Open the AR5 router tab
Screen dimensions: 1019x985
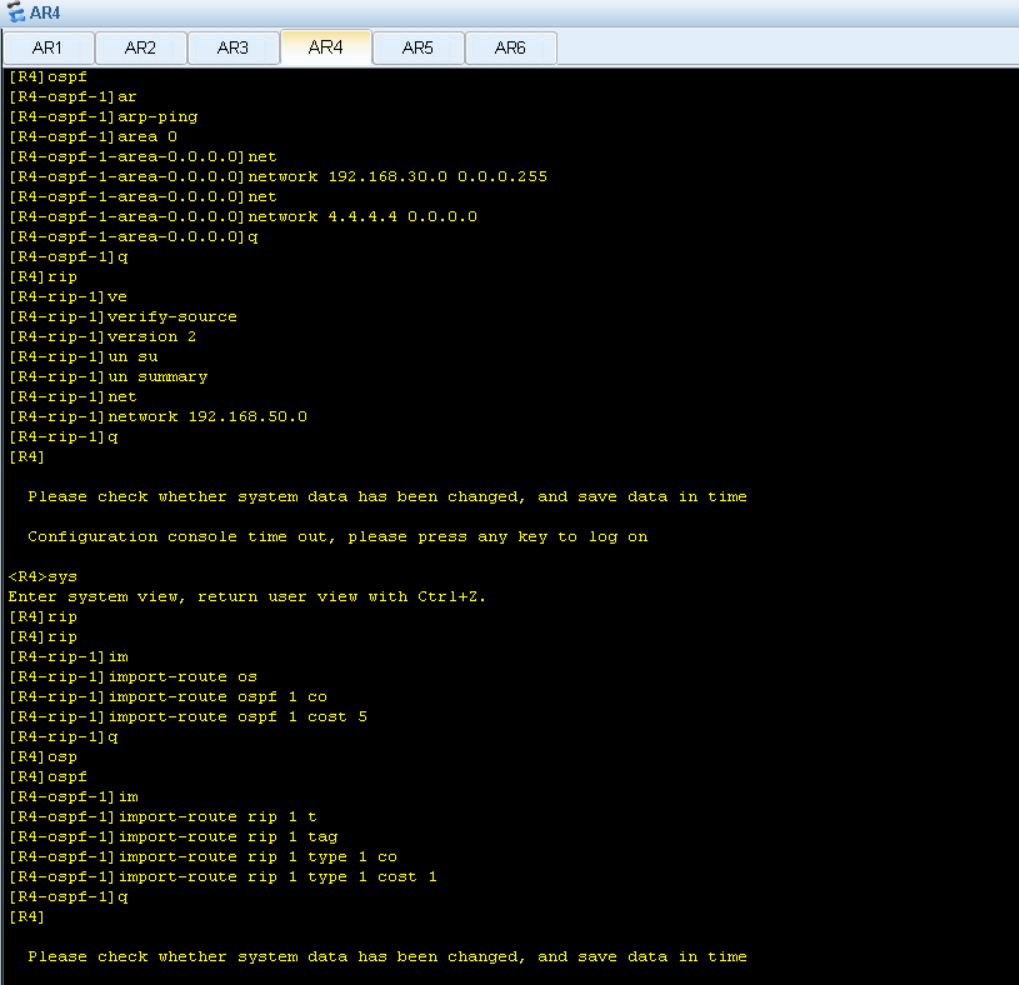click(x=418, y=48)
